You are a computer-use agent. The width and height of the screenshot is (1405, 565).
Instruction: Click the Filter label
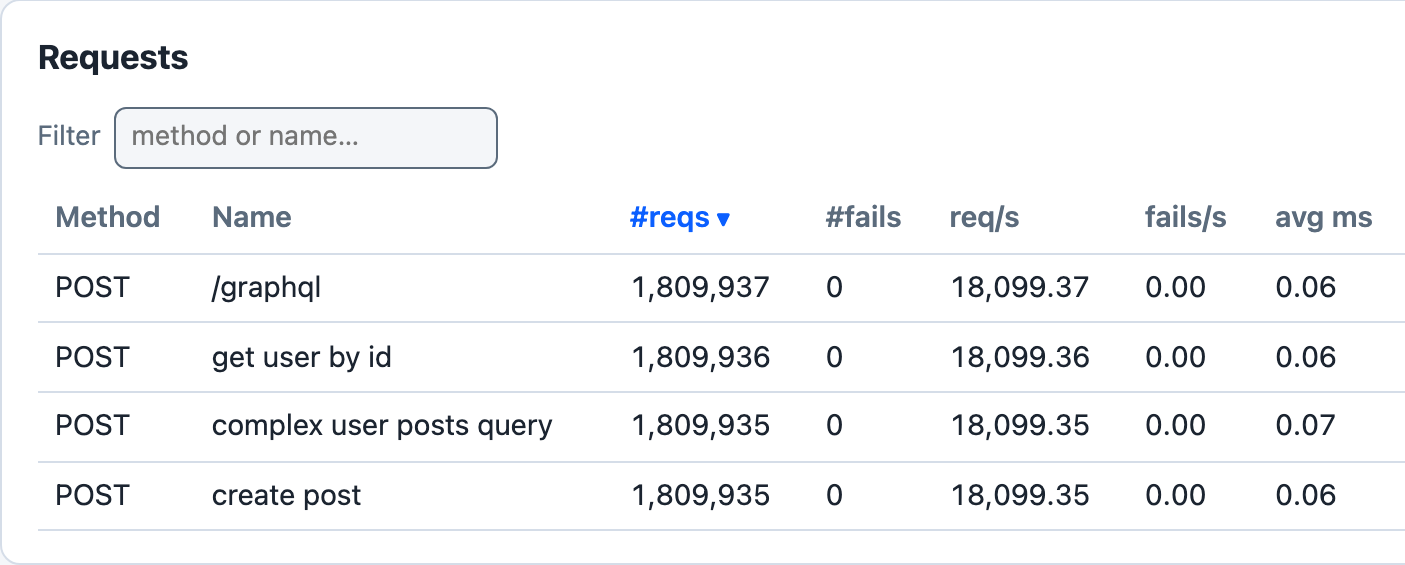(69, 136)
